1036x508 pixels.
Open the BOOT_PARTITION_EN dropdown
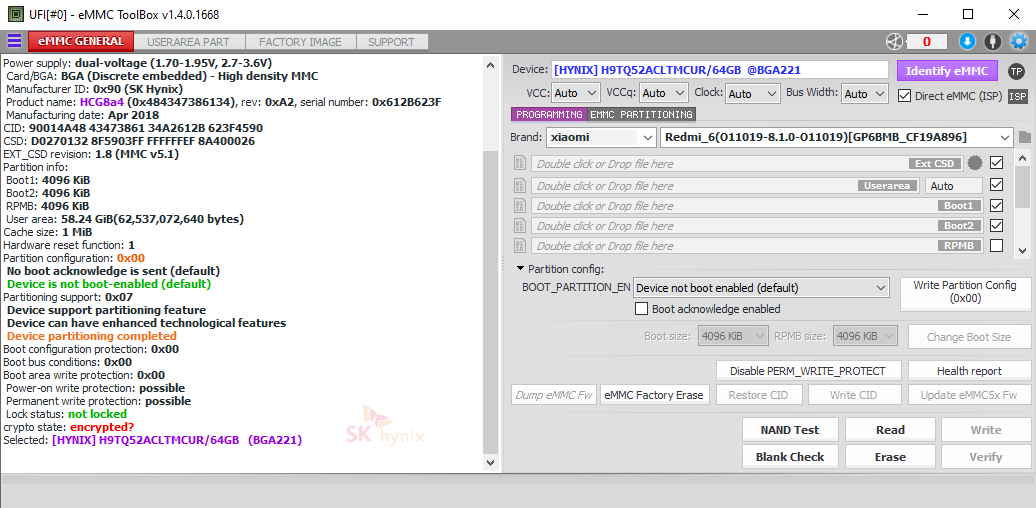click(x=761, y=288)
